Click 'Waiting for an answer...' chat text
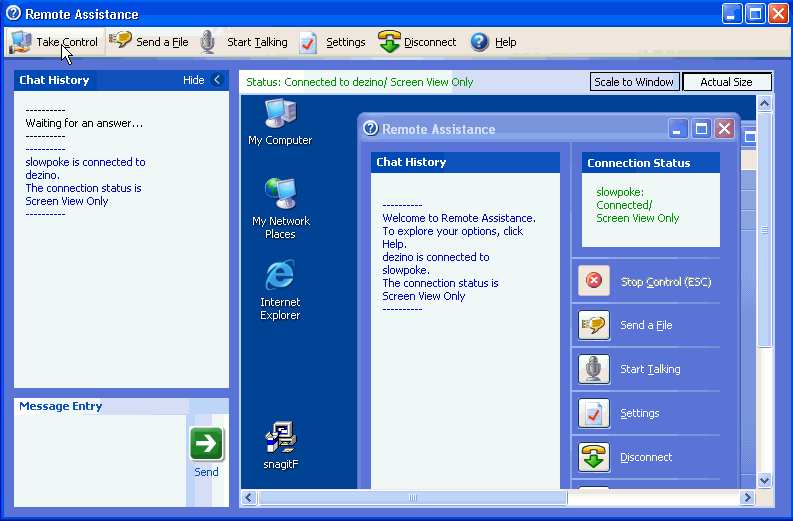793x521 pixels. [x=84, y=123]
